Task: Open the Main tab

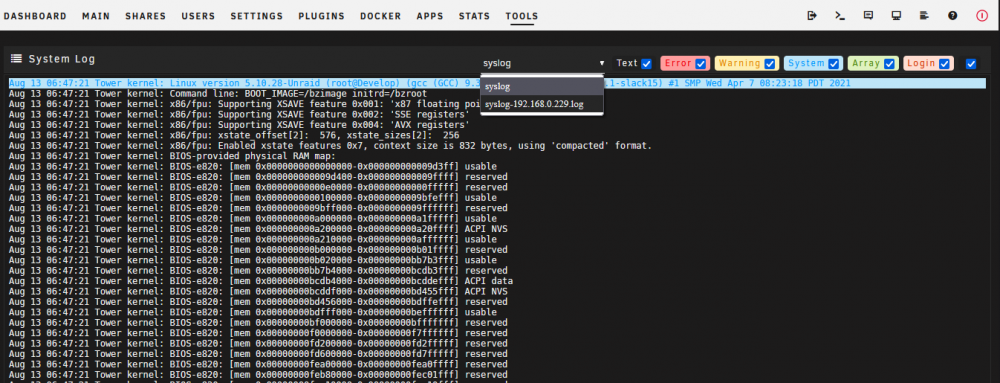Action: pyautogui.click(x=96, y=17)
